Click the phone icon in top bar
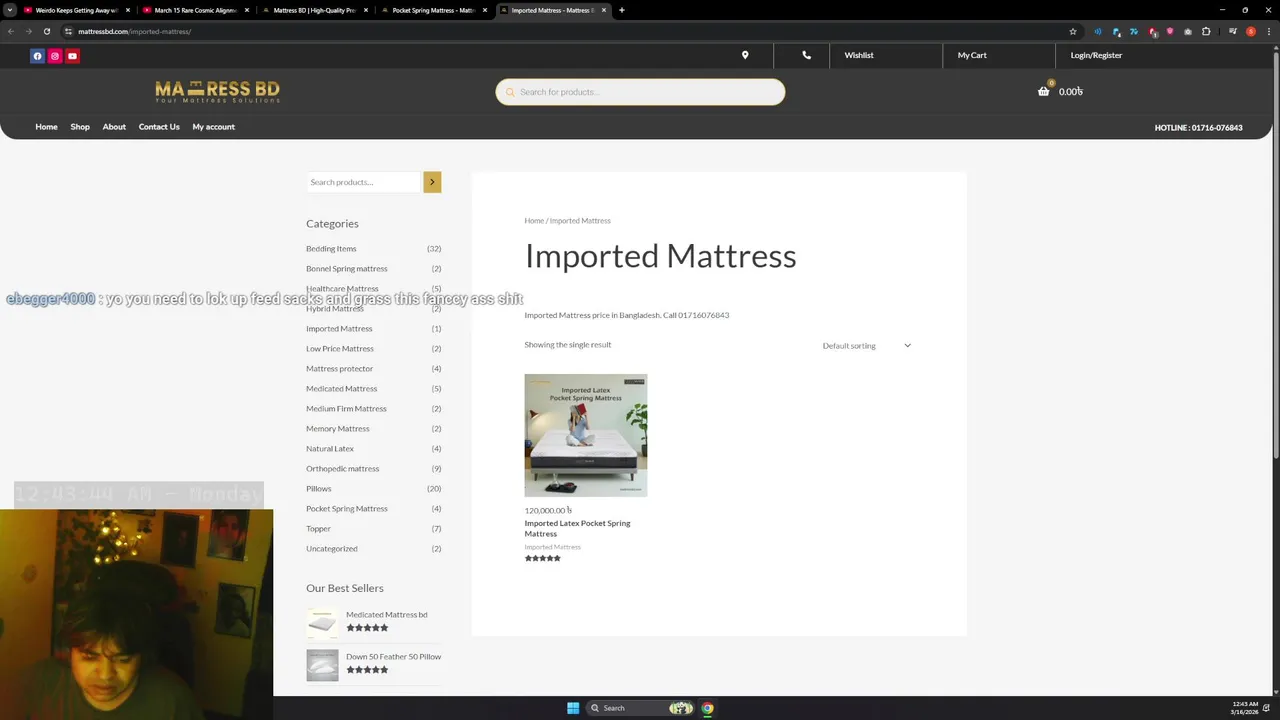The height and width of the screenshot is (720, 1280). point(806,55)
